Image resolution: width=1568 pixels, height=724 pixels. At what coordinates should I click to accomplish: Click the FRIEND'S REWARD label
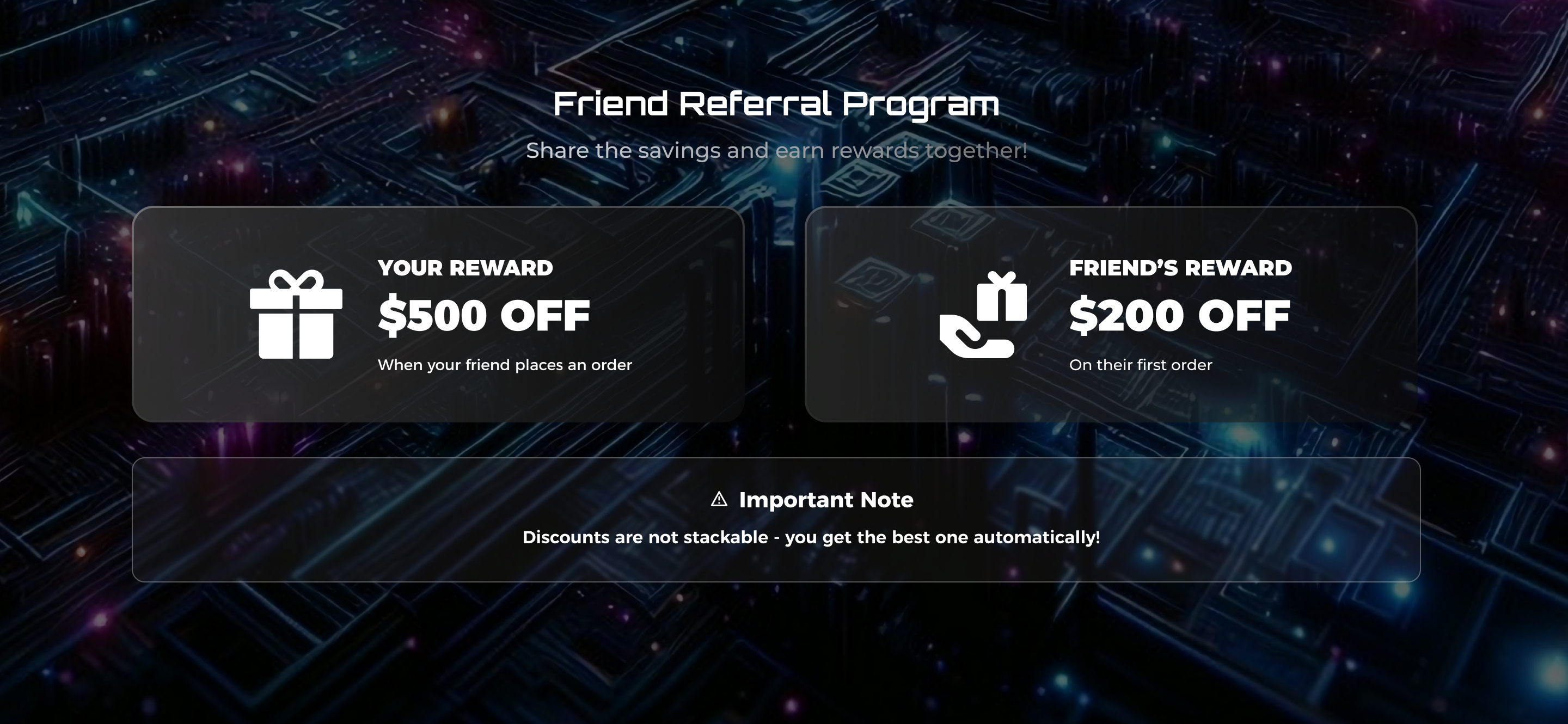click(1180, 268)
